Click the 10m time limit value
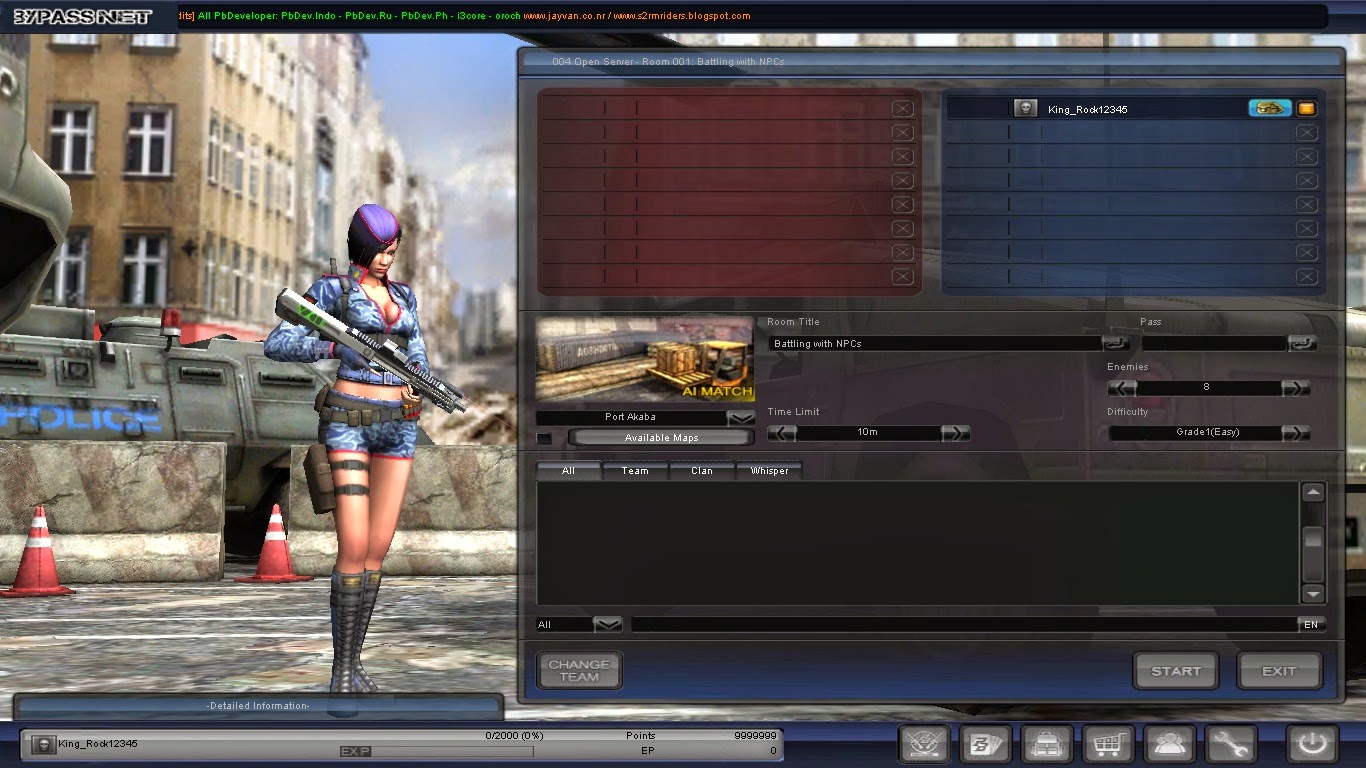Viewport: 1366px width, 768px height. pyautogui.click(x=867, y=433)
